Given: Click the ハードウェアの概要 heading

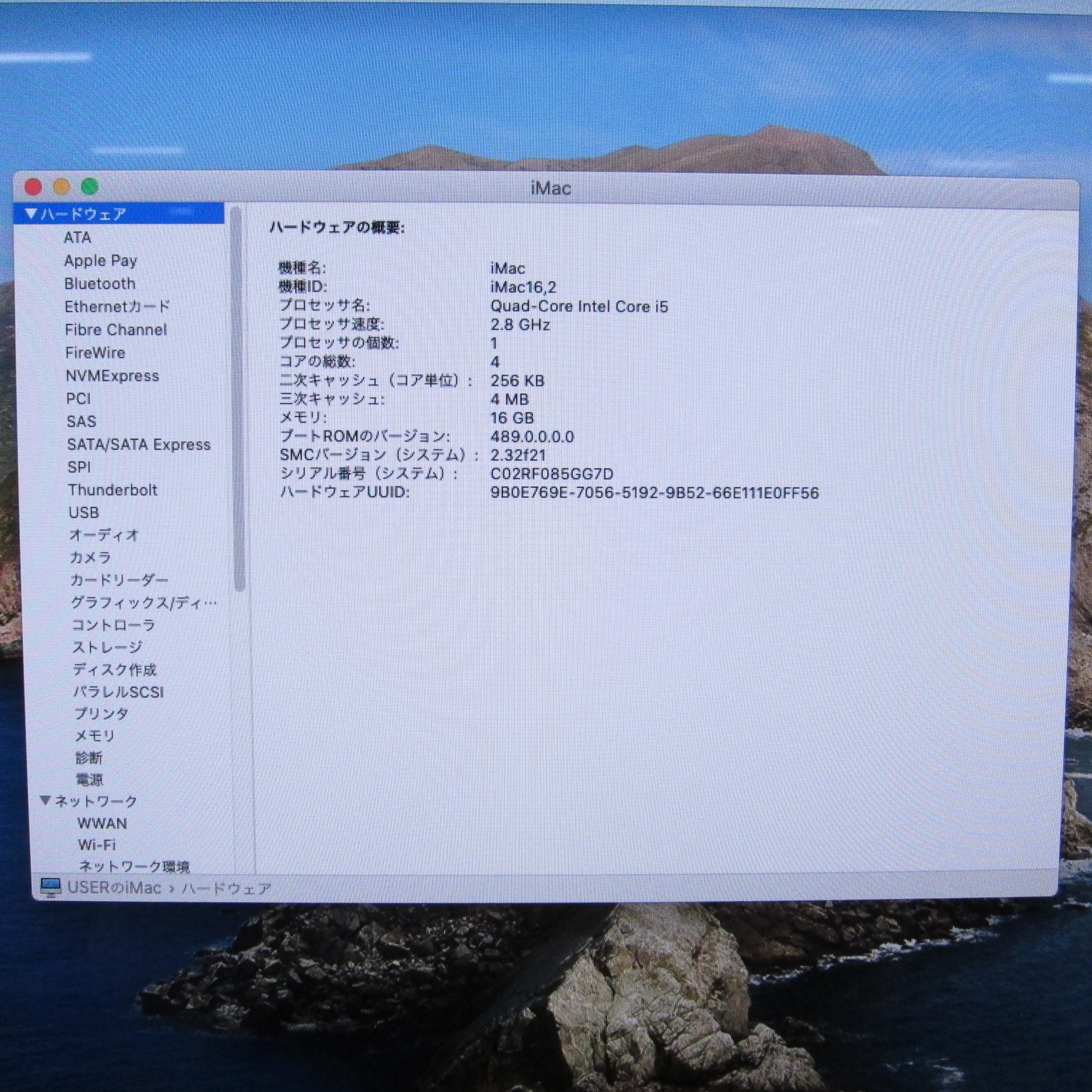Looking at the screenshot, I should point(338,227).
